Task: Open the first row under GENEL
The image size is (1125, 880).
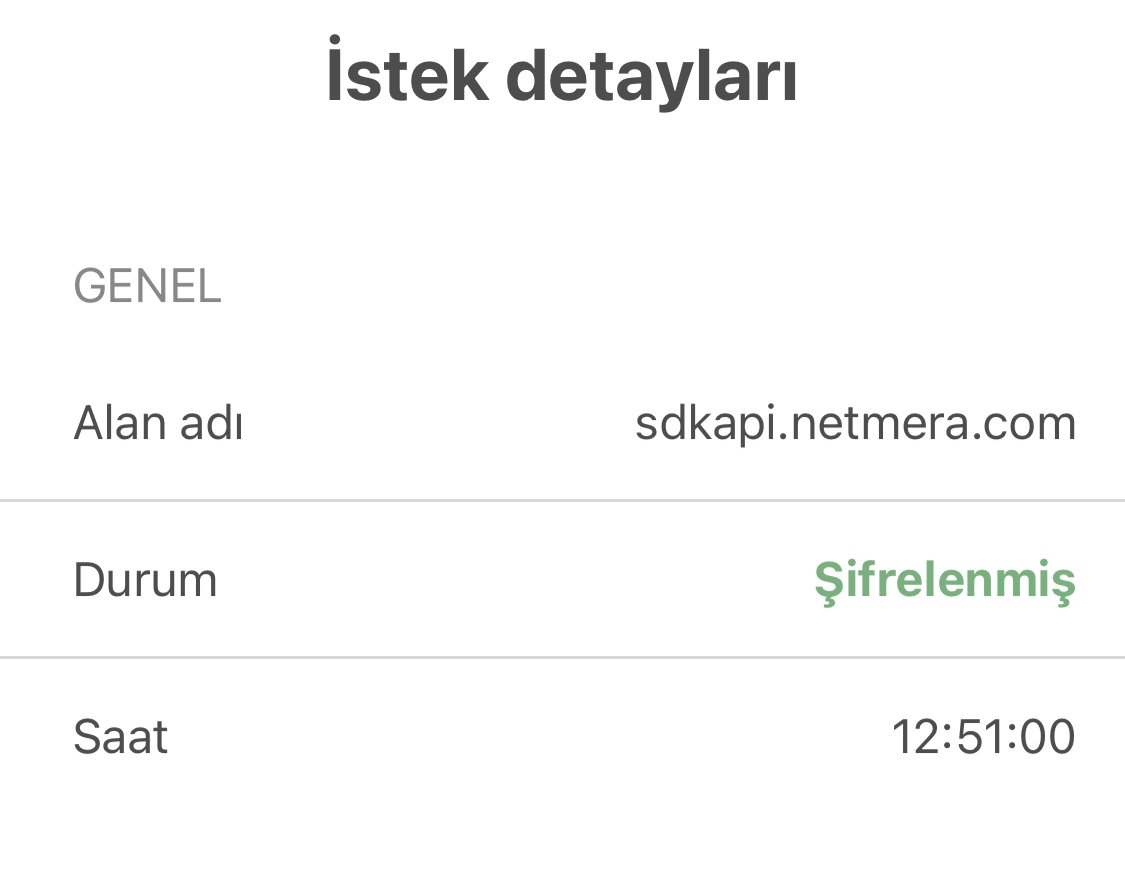Action: point(562,421)
